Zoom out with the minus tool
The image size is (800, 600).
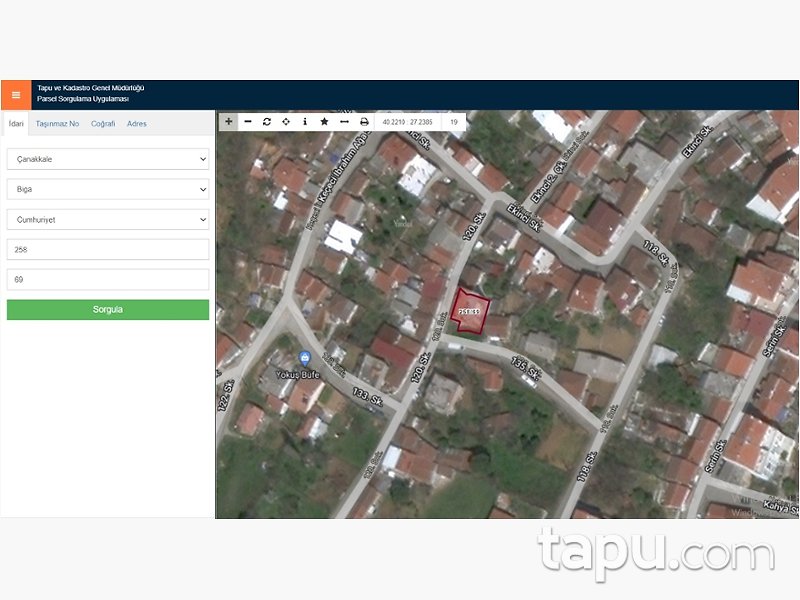pos(248,121)
